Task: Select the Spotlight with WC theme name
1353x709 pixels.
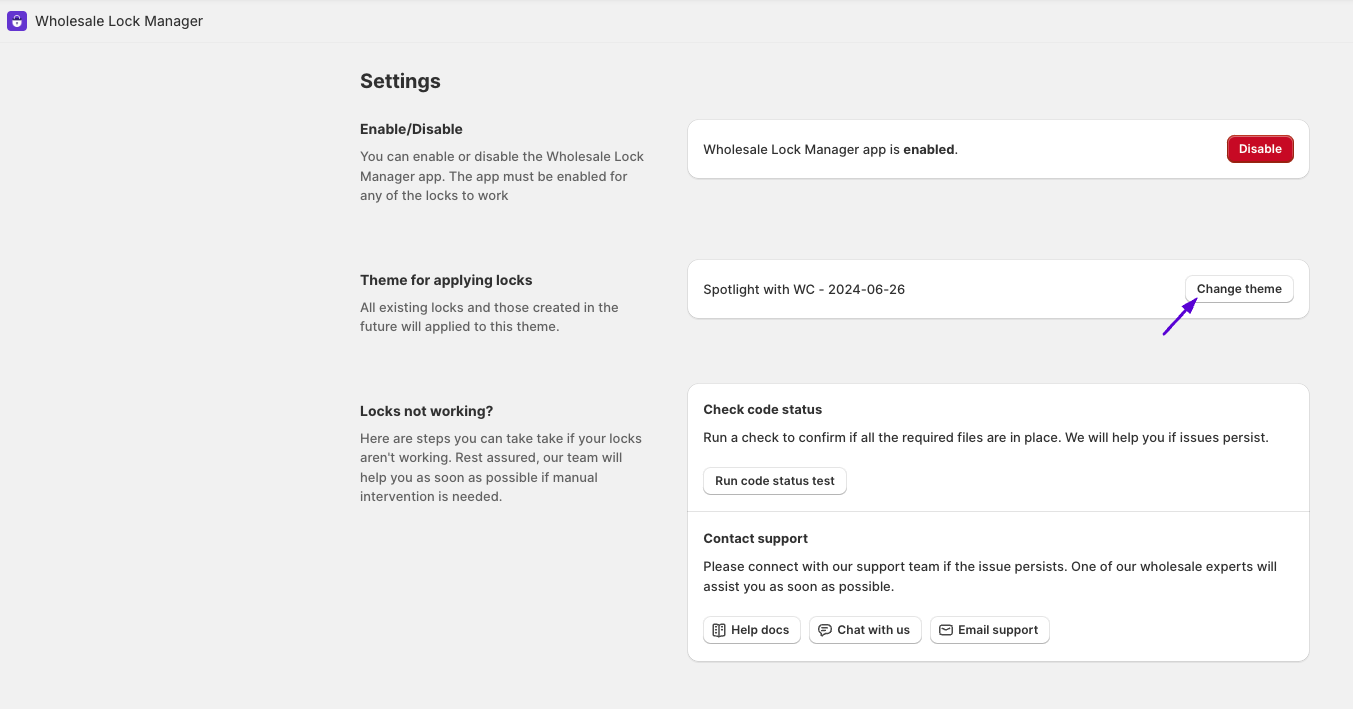Action: (x=804, y=289)
